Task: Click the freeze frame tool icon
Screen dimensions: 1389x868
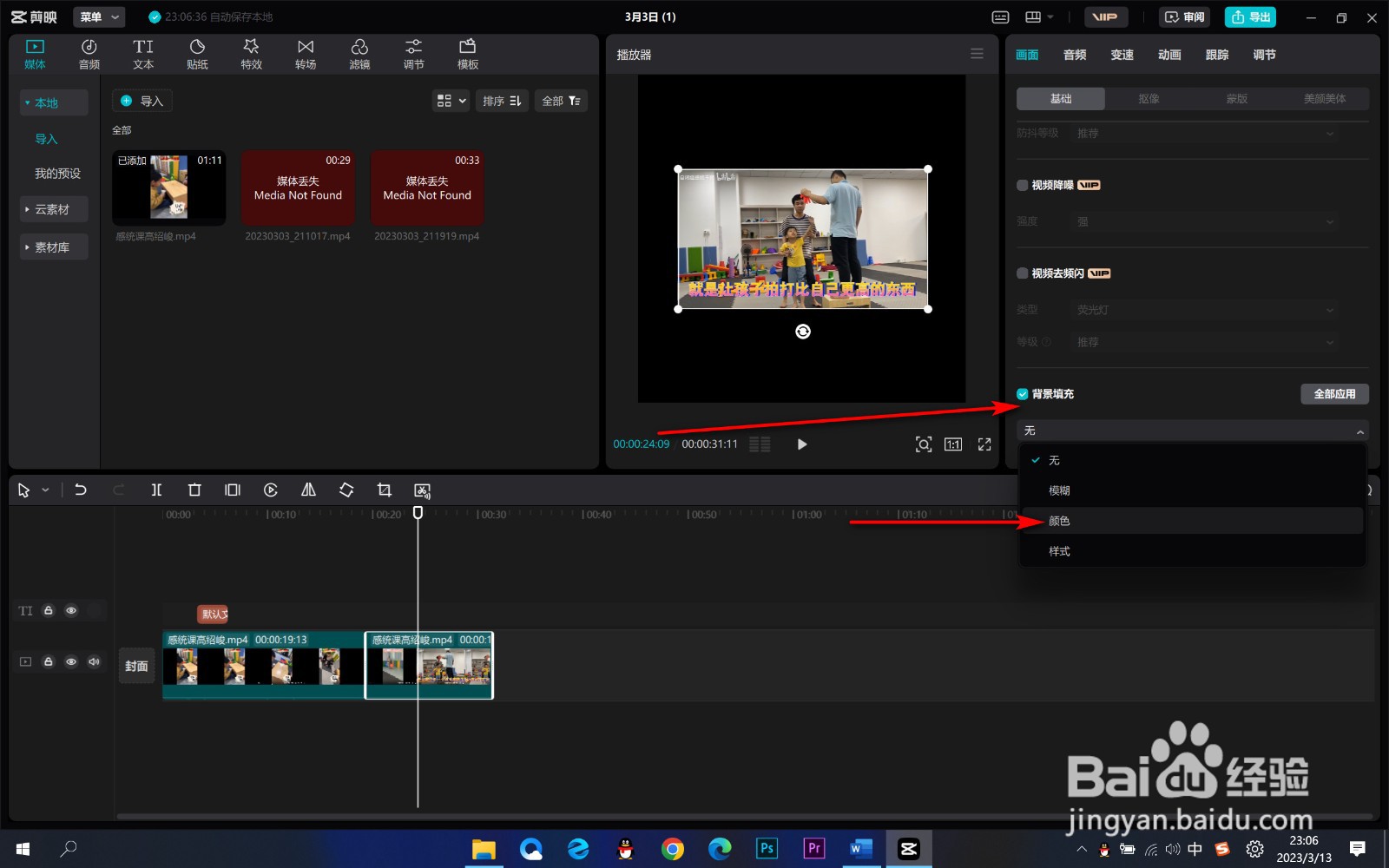Action: click(233, 490)
